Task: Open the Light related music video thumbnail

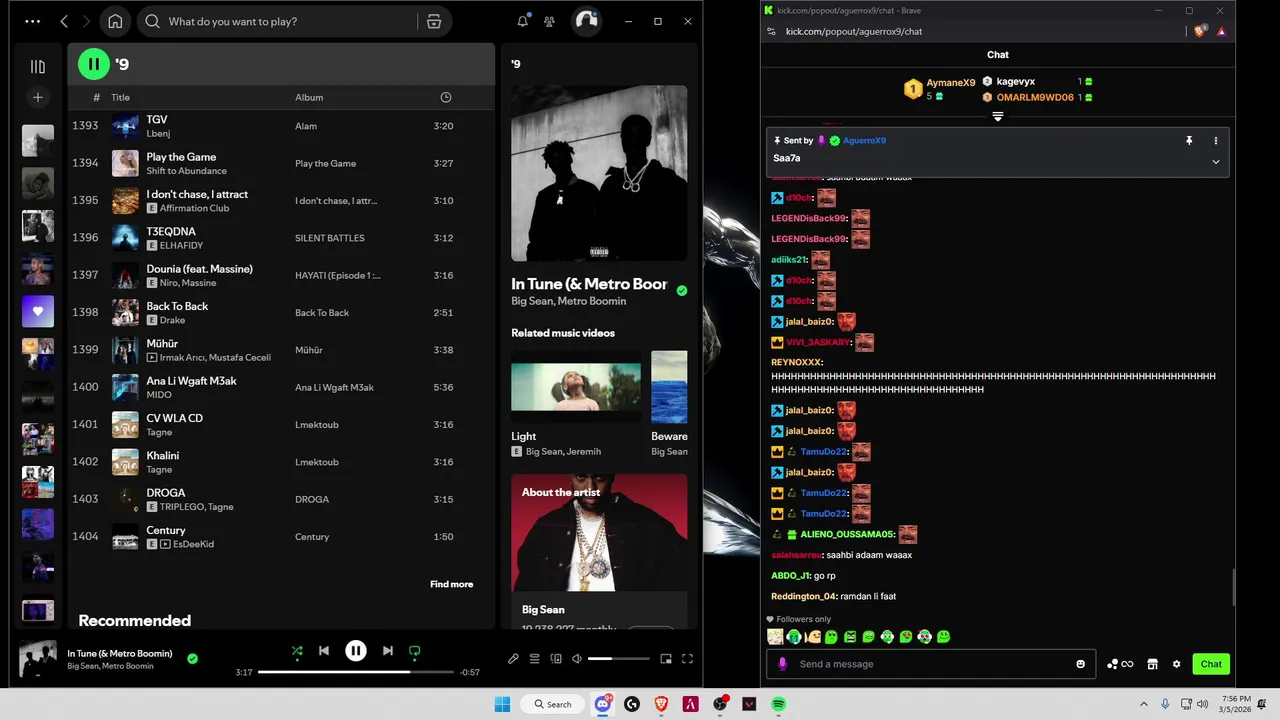Action: tap(576, 387)
